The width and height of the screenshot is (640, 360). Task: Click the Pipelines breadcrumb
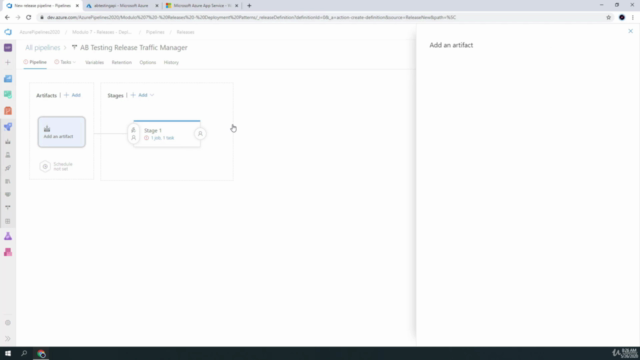[x=155, y=32]
